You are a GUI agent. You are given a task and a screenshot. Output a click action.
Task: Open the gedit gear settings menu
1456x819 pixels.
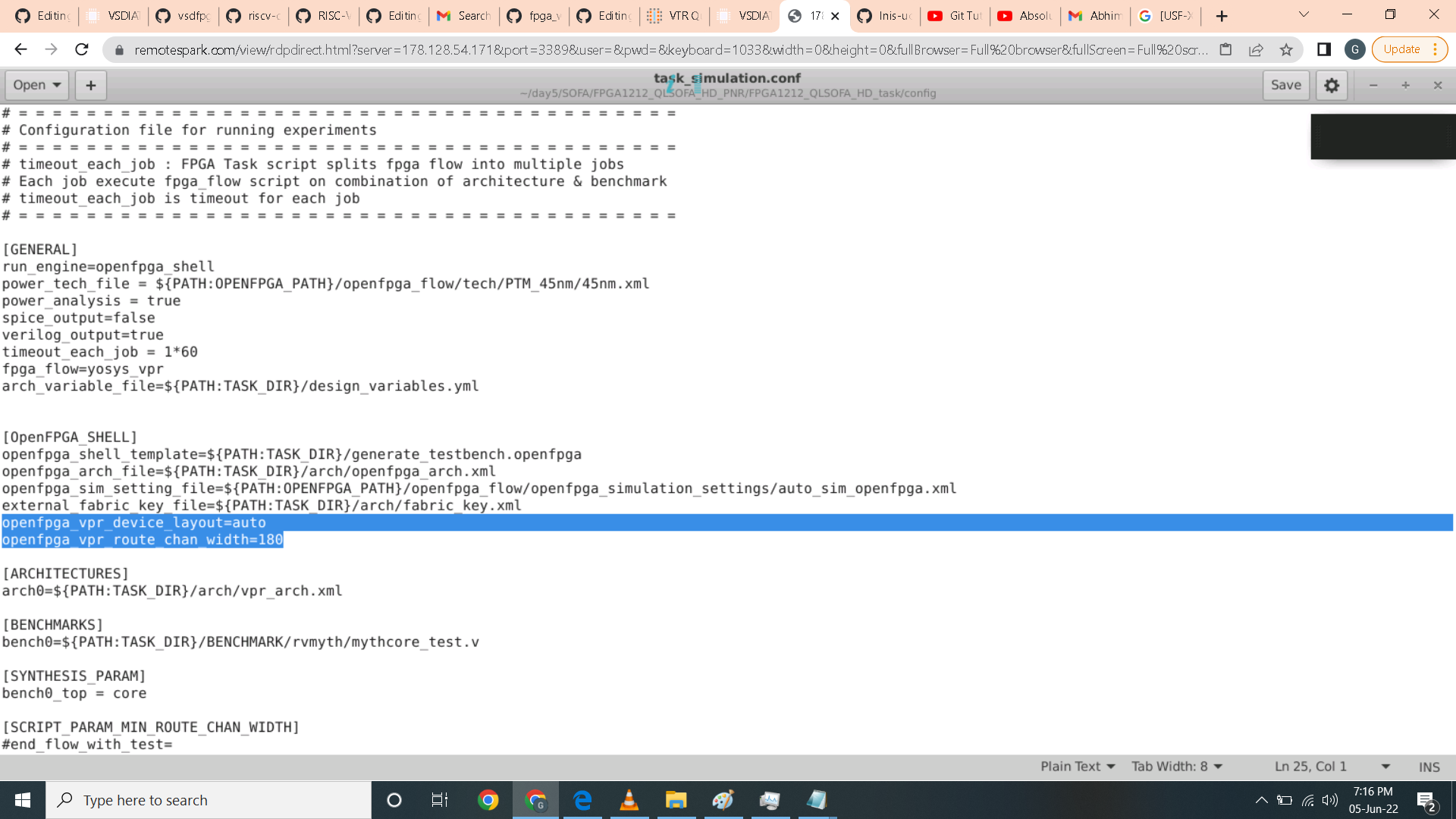(1332, 85)
